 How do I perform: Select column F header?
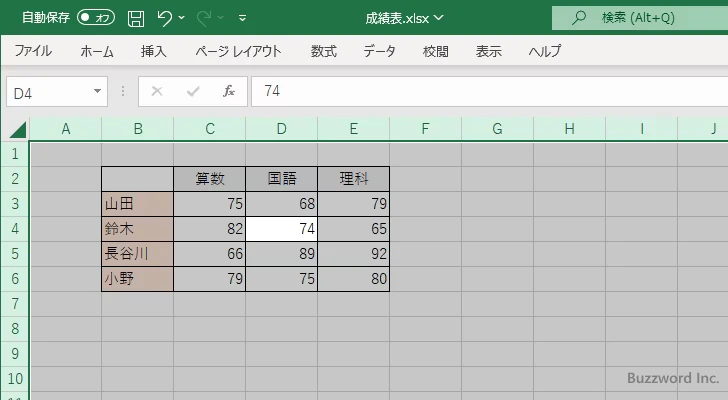(x=425, y=129)
